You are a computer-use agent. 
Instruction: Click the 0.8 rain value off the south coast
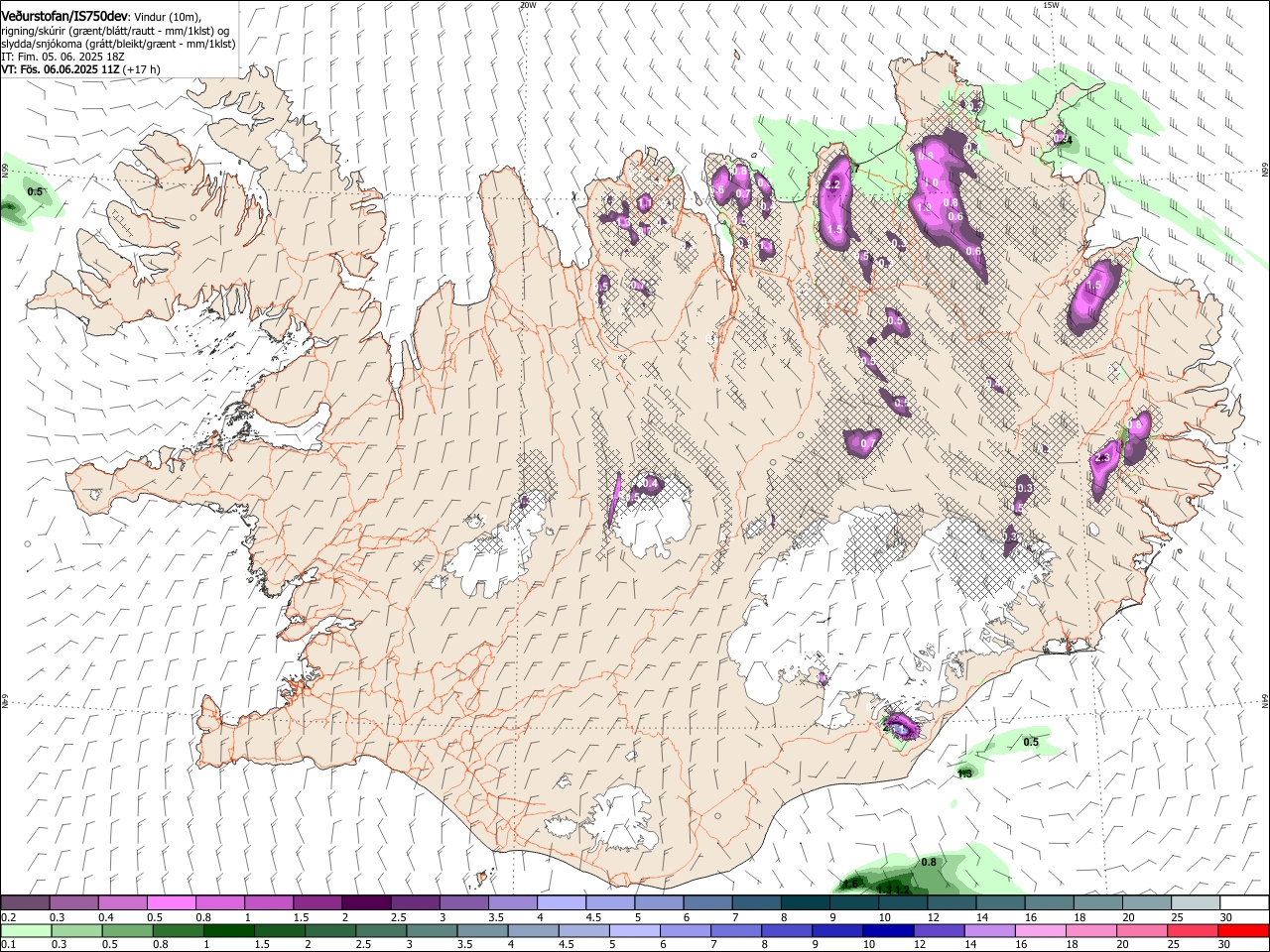pos(929,862)
